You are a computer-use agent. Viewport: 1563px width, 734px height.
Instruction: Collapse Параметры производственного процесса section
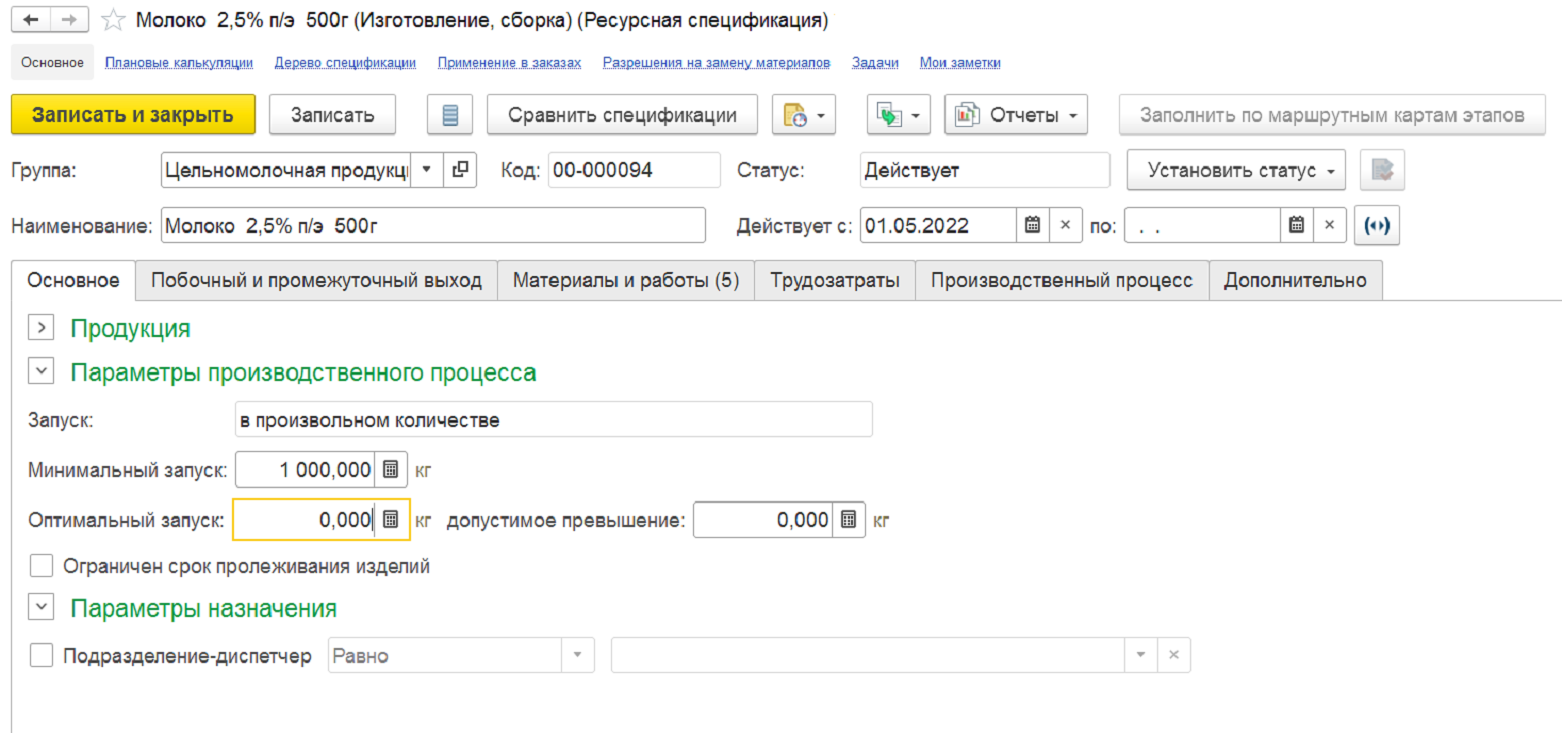point(41,372)
